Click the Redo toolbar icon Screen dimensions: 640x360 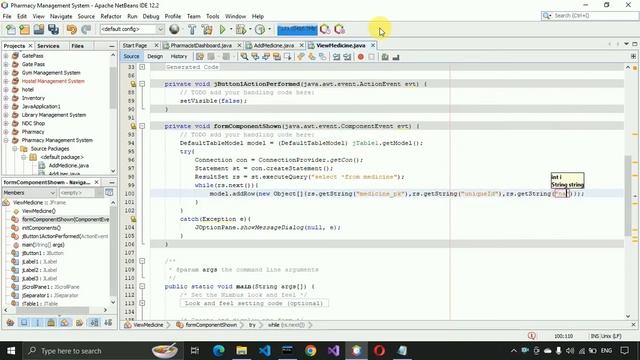86,29
